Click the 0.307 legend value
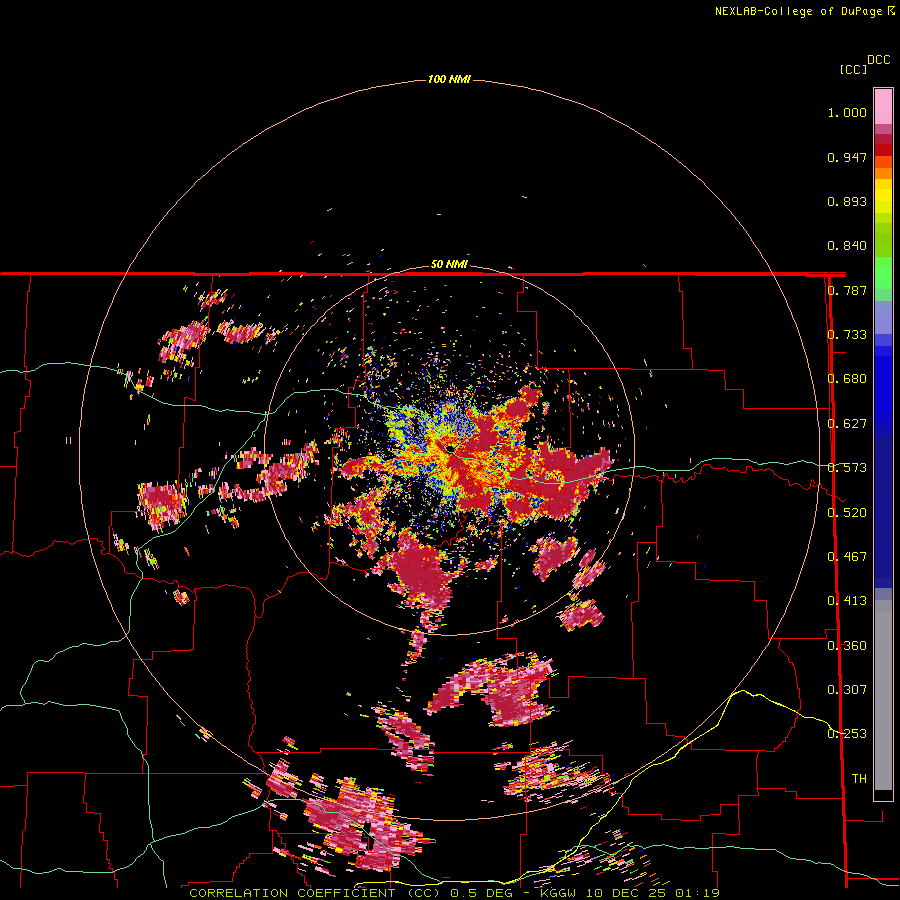The width and height of the screenshot is (900, 900). pyautogui.click(x=847, y=689)
